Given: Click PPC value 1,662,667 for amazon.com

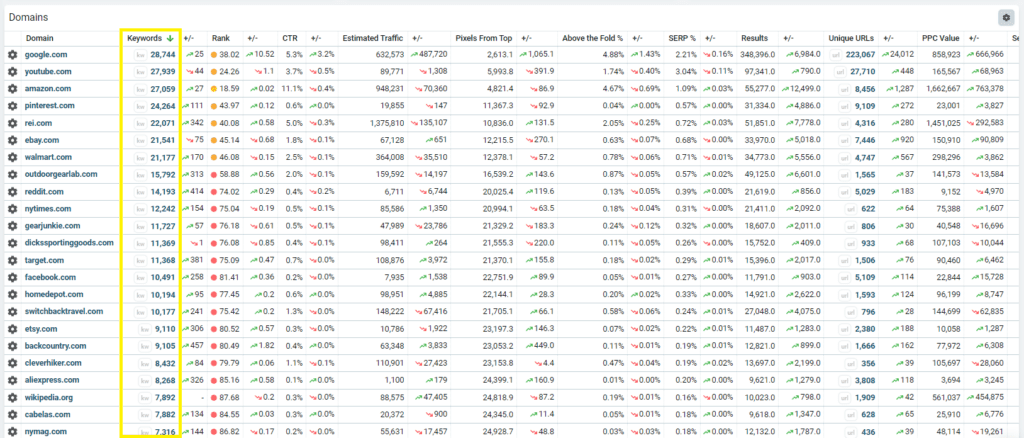Looking at the screenshot, I should pos(942,89).
